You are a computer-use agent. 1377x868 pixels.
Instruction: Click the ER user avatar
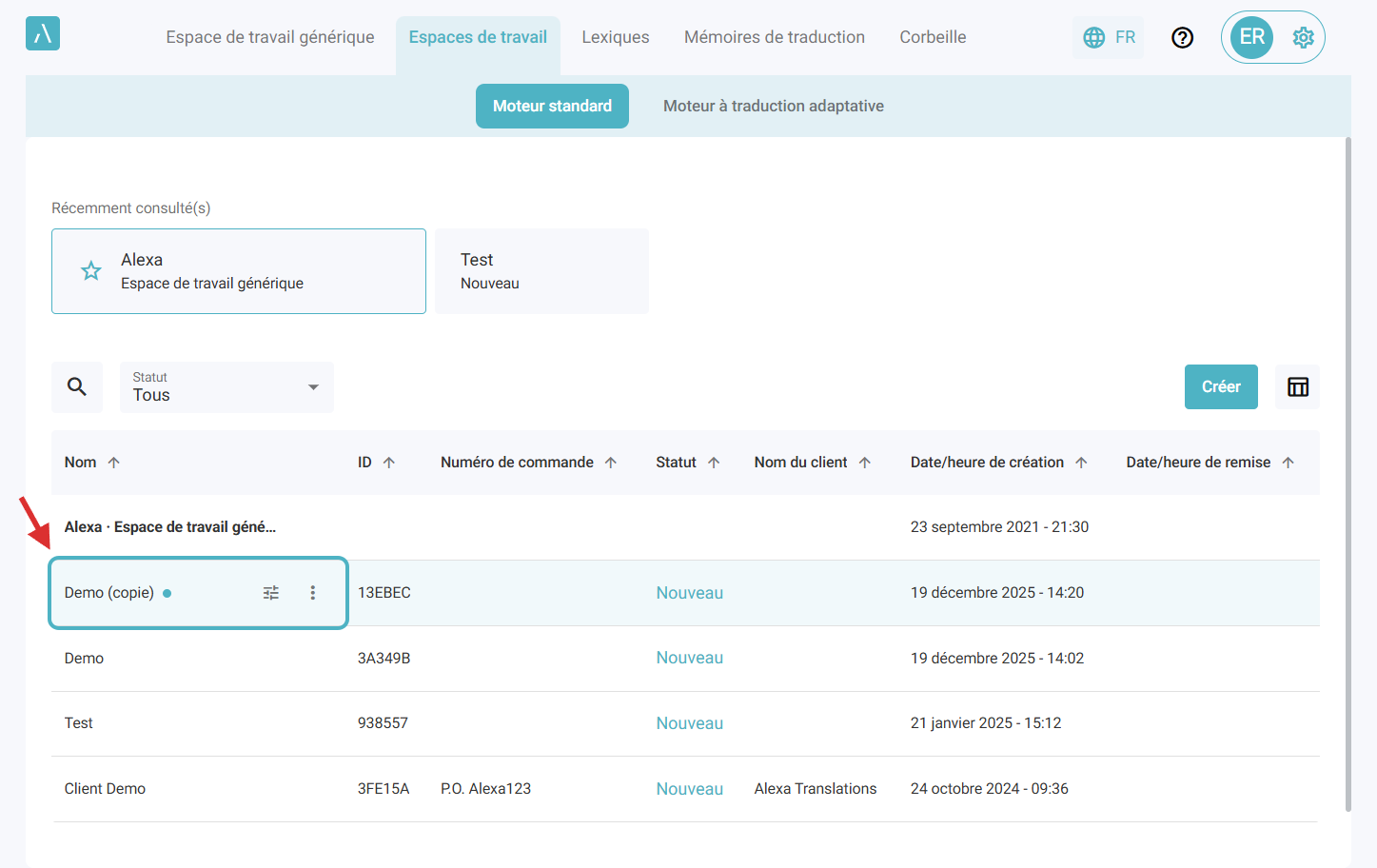(x=1251, y=37)
